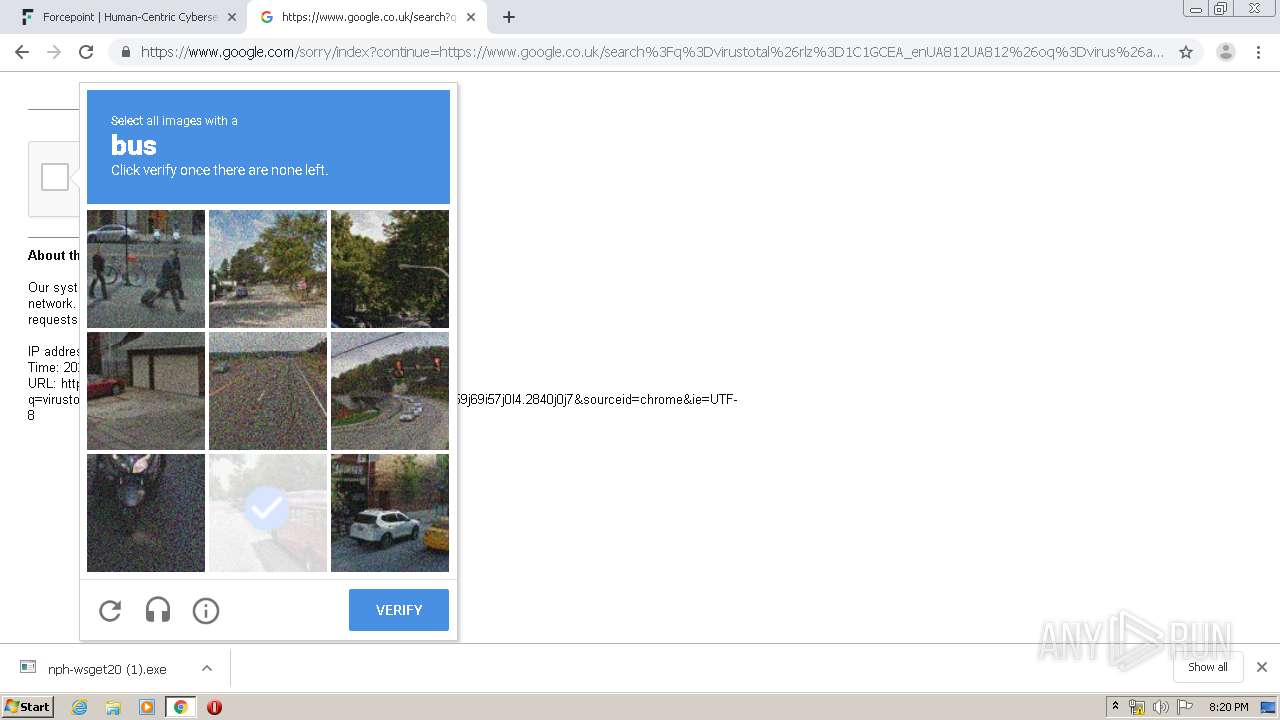1280x720 pixels.
Task: Click the VERIFY button
Action: tap(399, 610)
